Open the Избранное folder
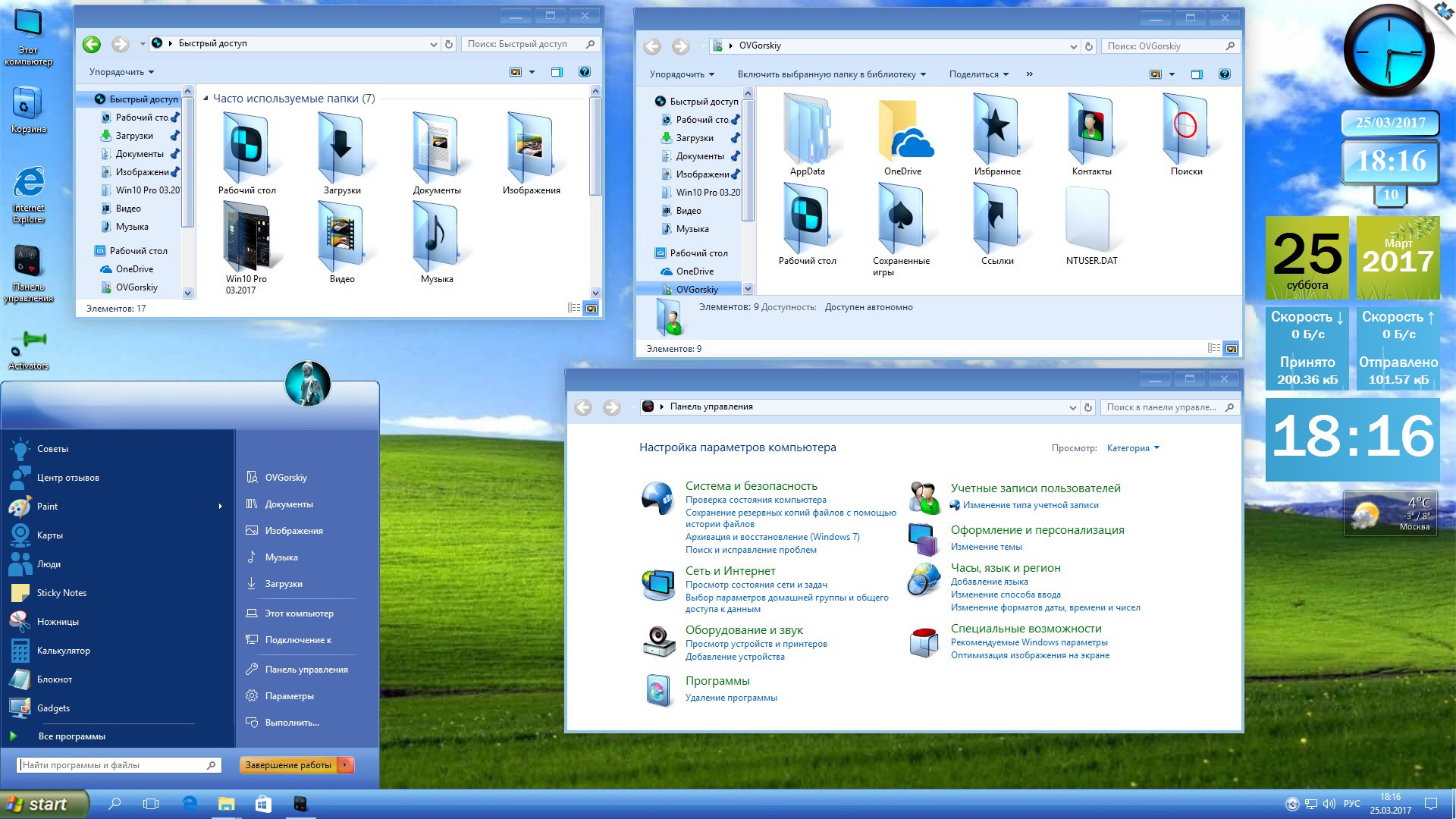The image size is (1456, 819). tap(996, 135)
